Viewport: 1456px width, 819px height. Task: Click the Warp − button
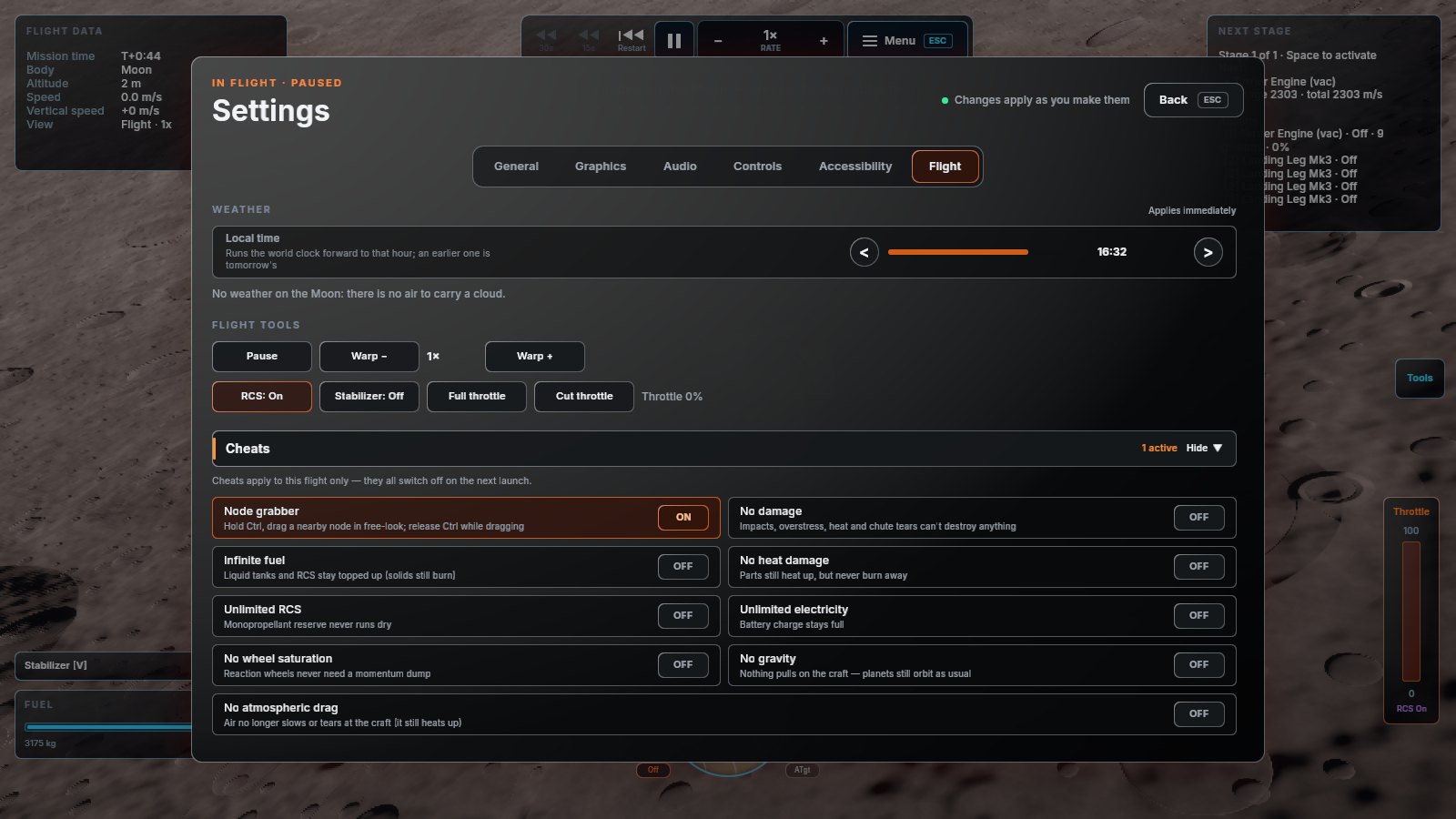pos(369,357)
